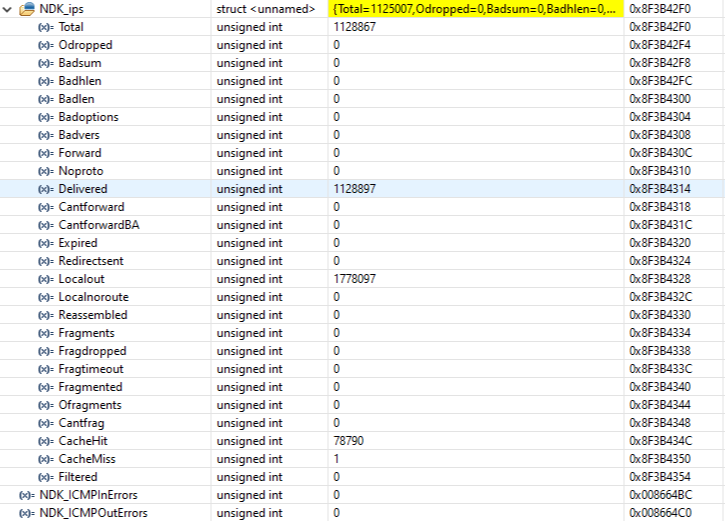This screenshot has width=725, height=521.
Task: Click the variable icon beside Ofragments
Action: pos(46,406)
